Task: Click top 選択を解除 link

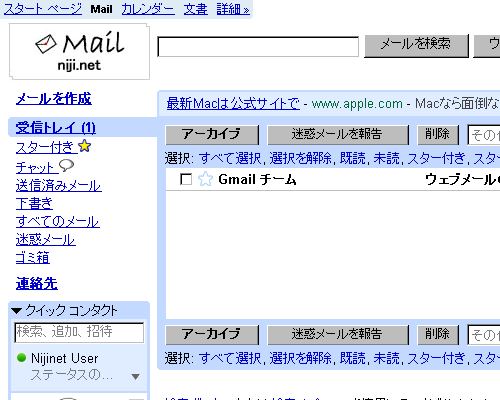Action: coord(300,158)
